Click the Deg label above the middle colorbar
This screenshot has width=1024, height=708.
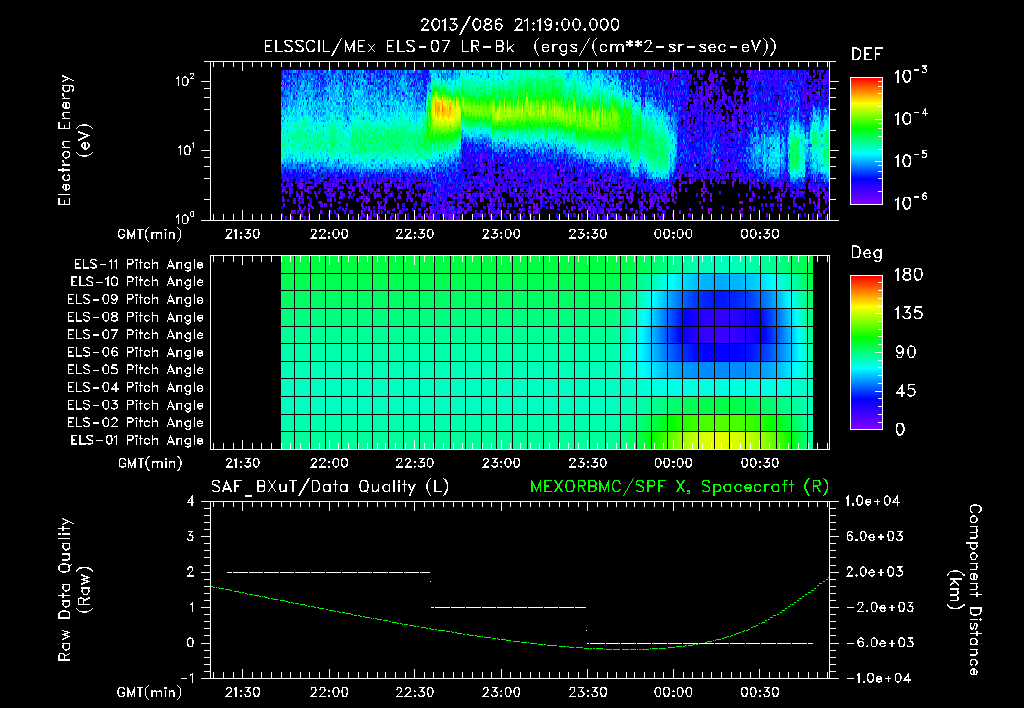tap(867, 253)
